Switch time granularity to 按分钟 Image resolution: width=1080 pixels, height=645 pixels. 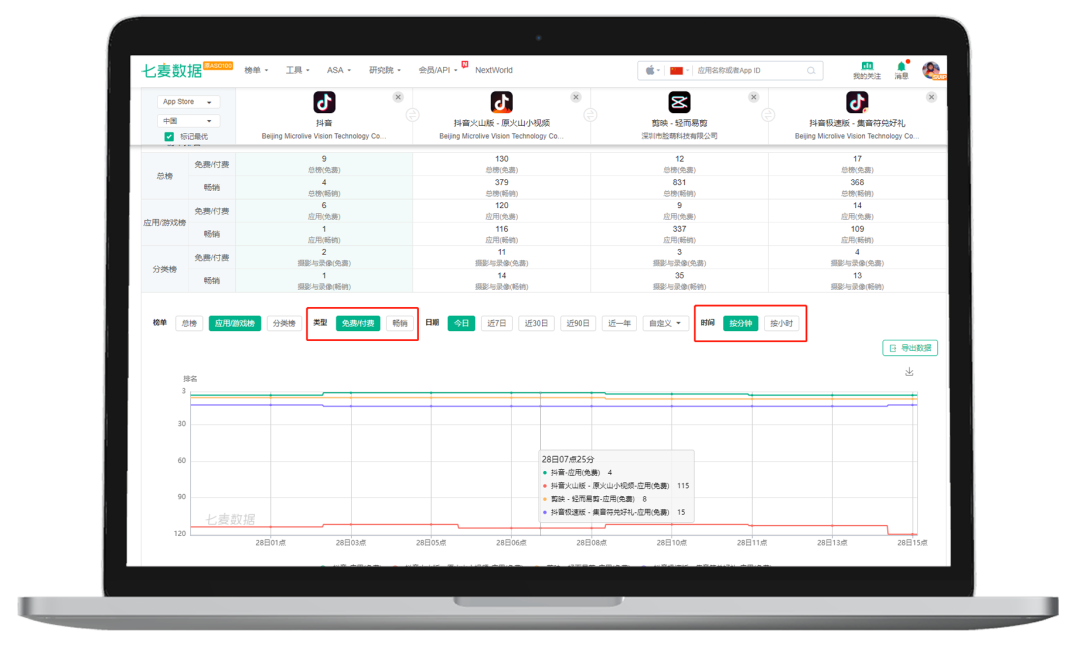[x=740, y=323]
